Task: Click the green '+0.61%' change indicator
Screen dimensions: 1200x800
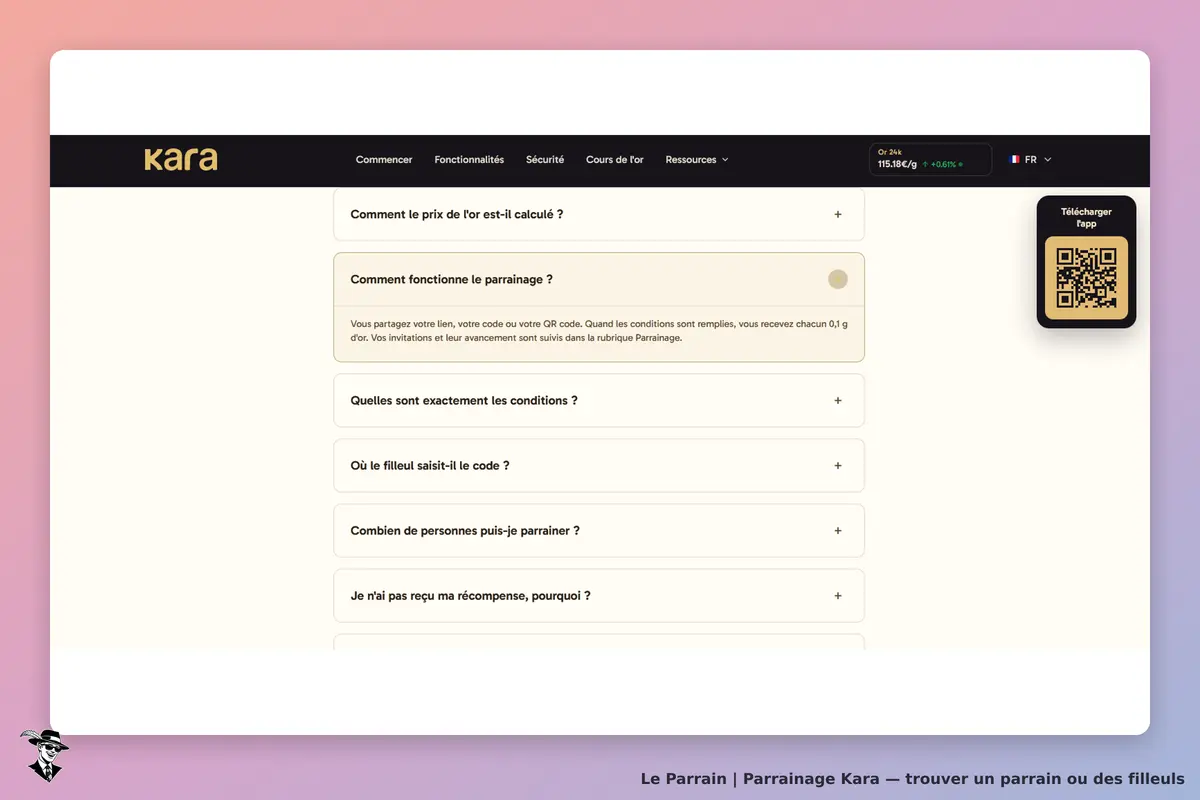Action: [942, 164]
